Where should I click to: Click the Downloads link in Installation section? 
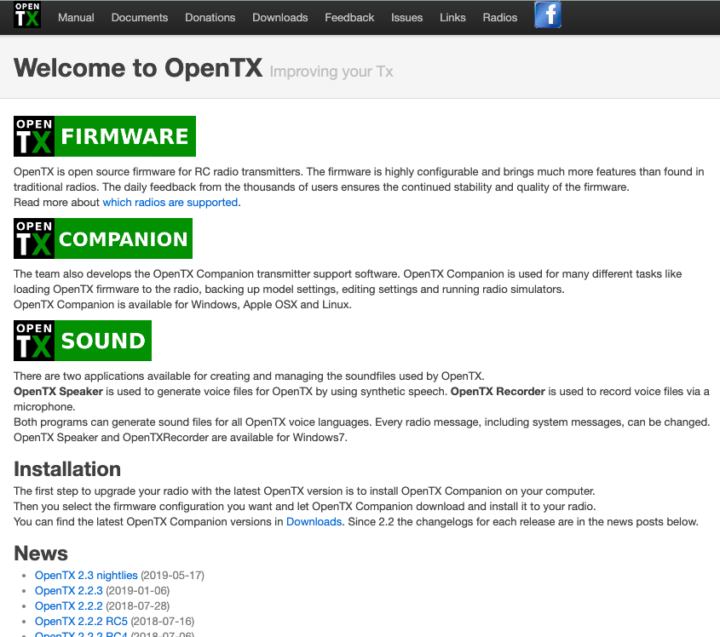click(x=314, y=522)
